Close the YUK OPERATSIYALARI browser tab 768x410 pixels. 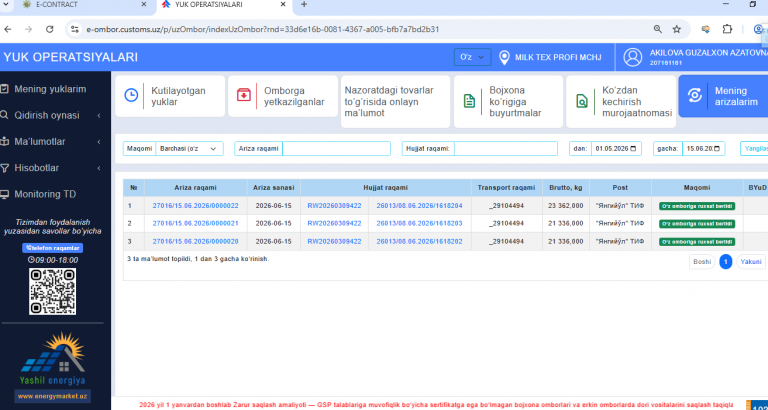coord(283,4)
